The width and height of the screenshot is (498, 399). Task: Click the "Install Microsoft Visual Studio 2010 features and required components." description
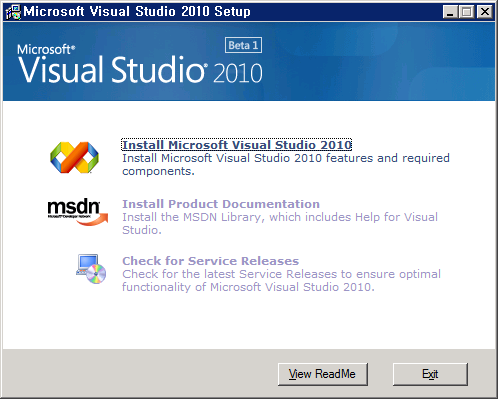286,164
